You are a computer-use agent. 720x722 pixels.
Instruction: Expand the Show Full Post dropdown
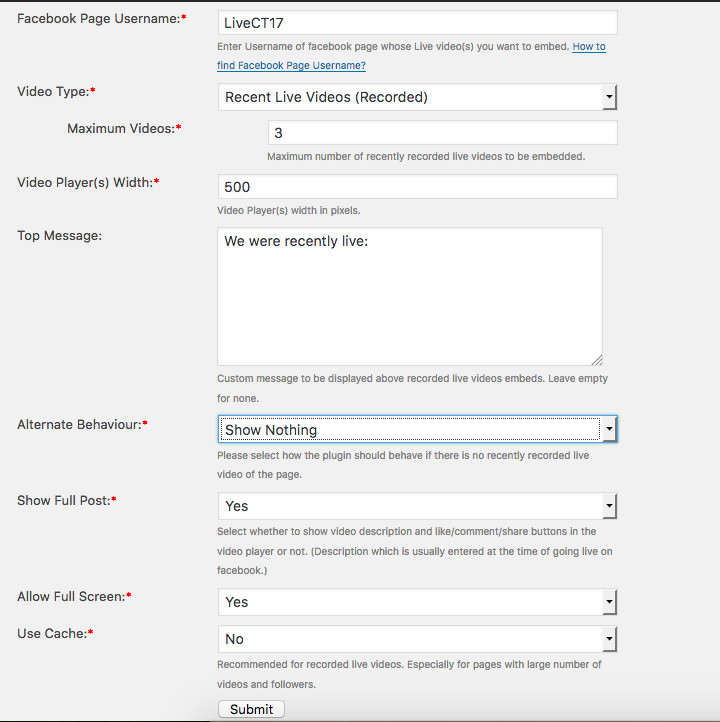coord(417,506)
